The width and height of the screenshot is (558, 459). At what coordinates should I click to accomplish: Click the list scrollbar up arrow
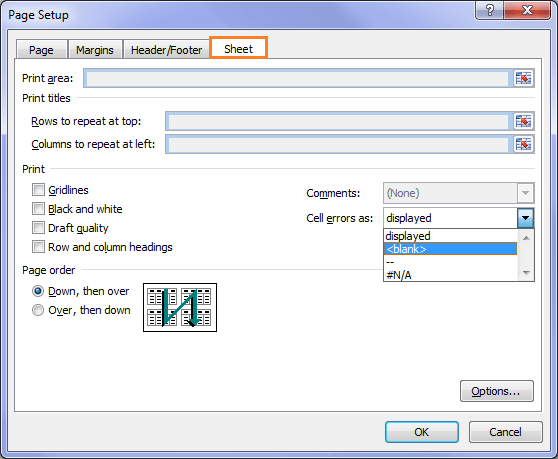point(526,238)
